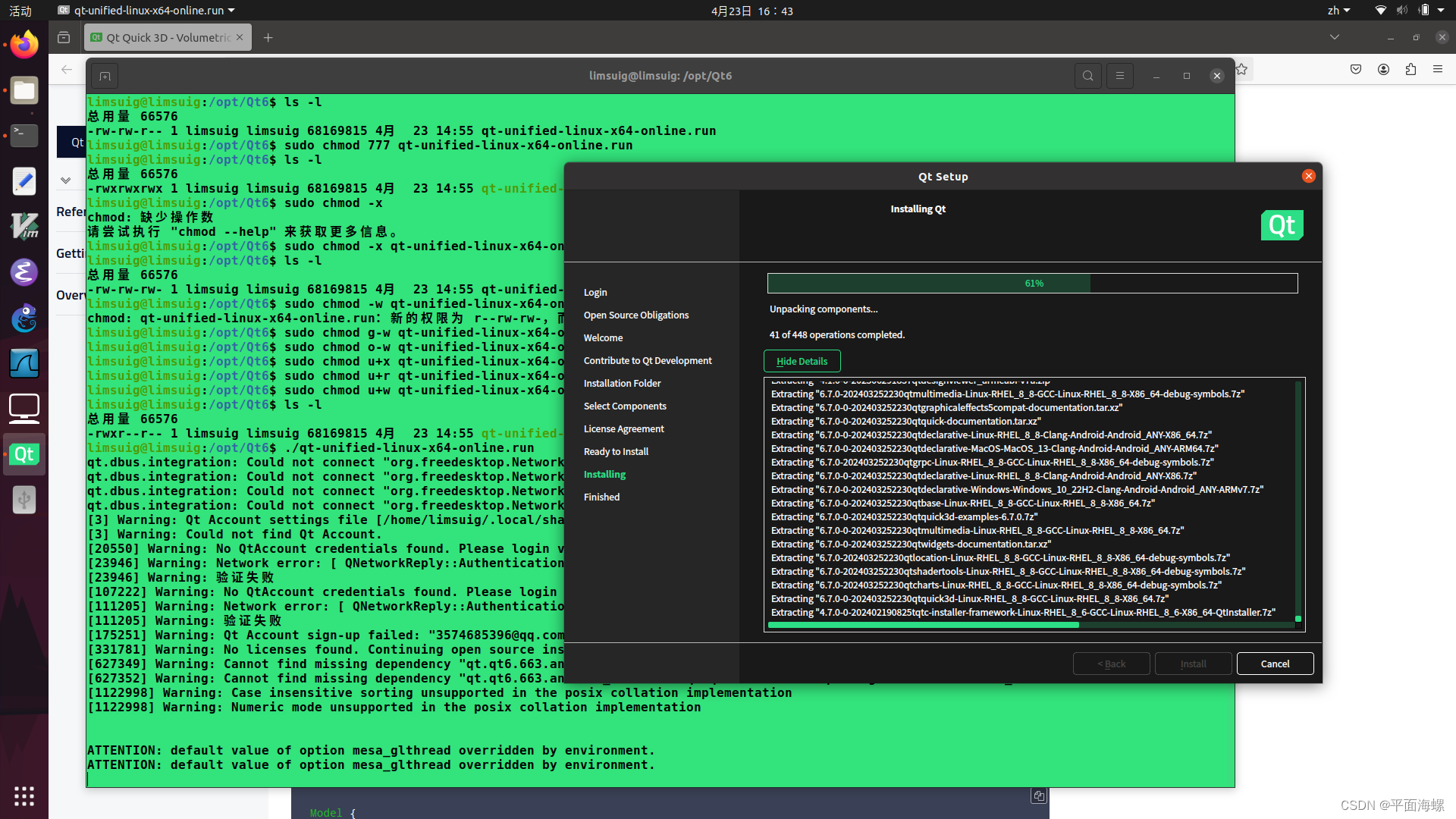
Task: Select the Welcome step
Action: pyautogui.click(x=603, y=337)
